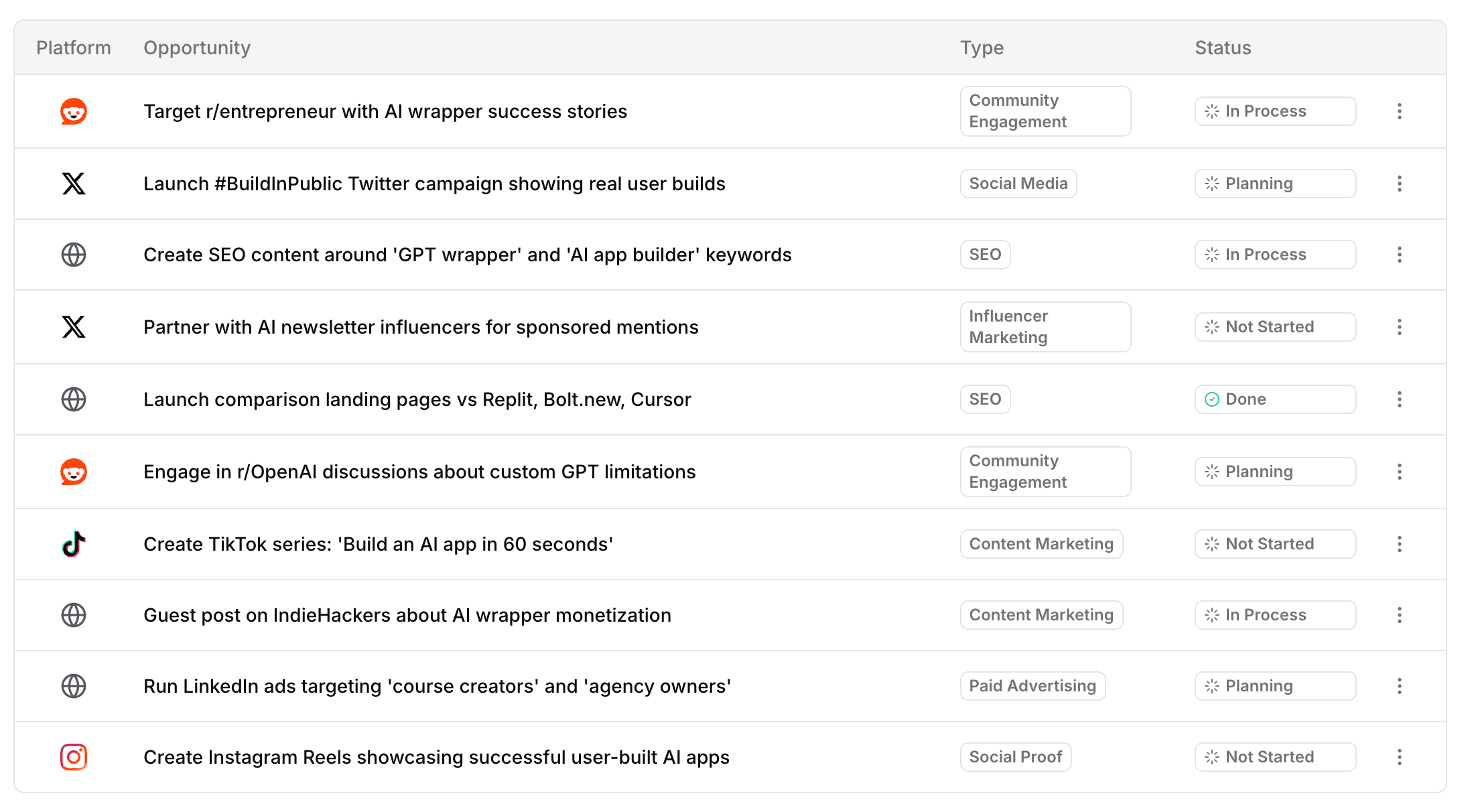Click the Instagram icon
This screenshot has width=1470, height=812.
[74, 757]
